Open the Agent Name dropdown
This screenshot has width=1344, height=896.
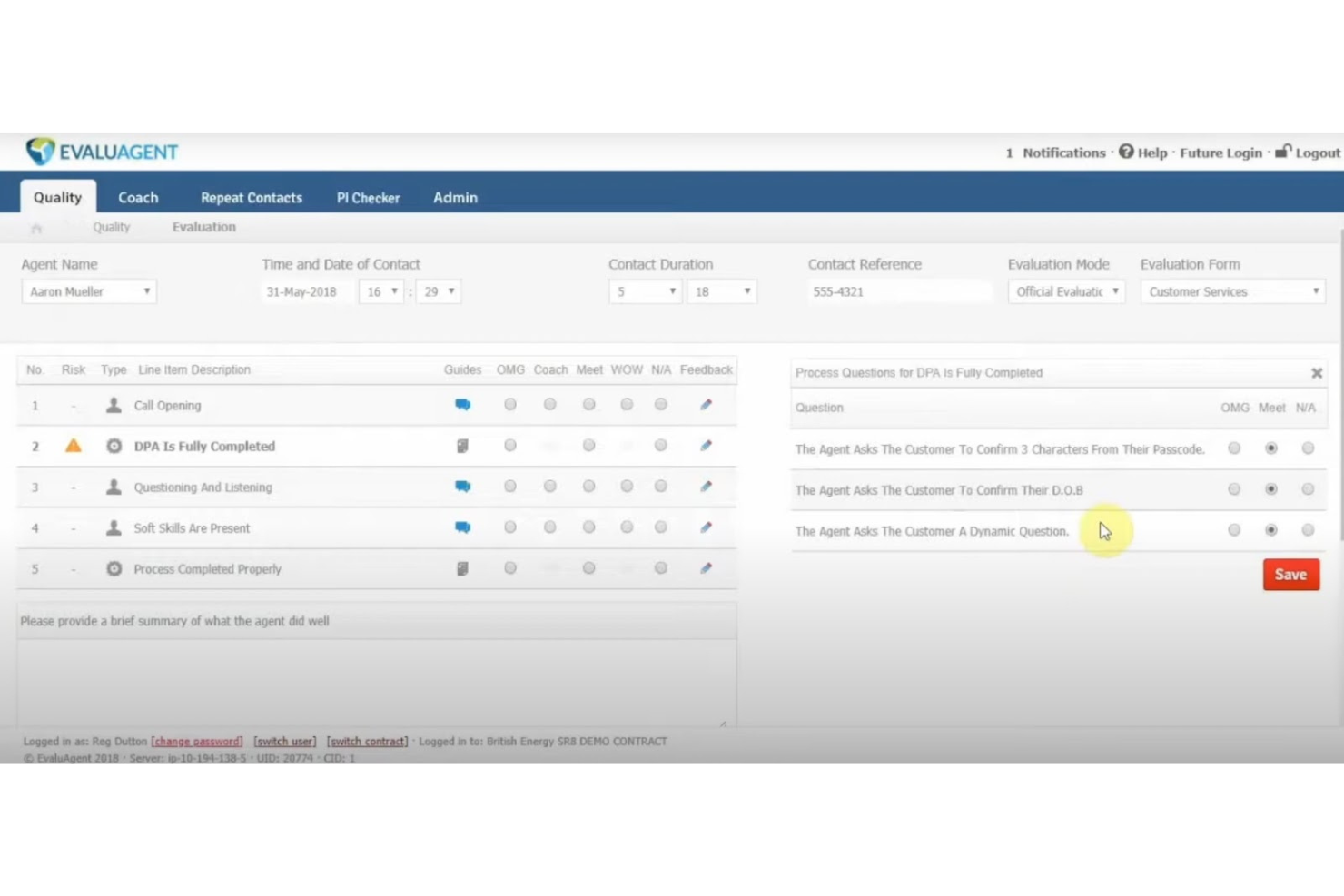(87, 290)
